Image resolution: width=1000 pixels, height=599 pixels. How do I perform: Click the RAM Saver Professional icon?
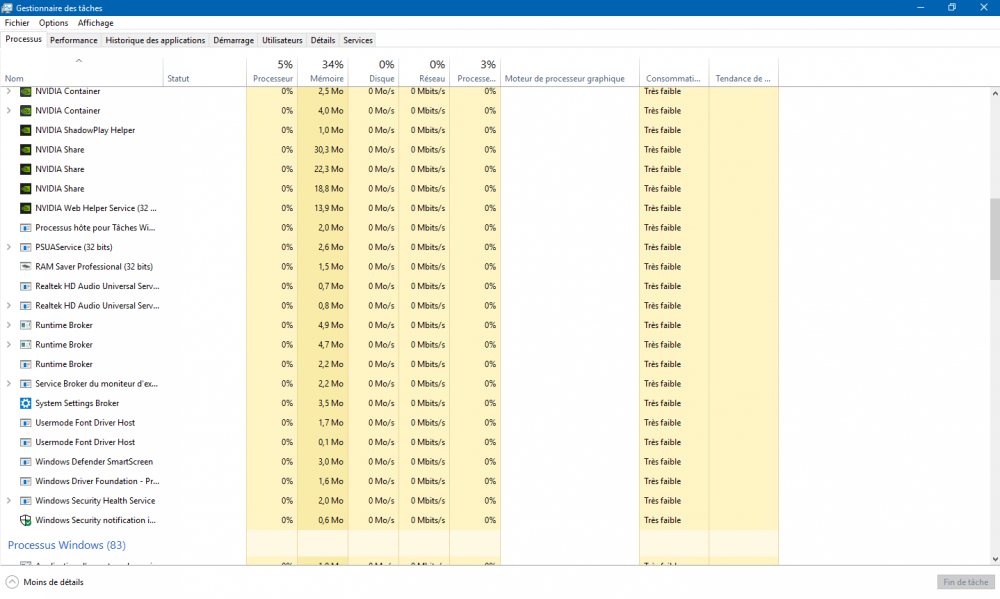click(x=26, y=267)
